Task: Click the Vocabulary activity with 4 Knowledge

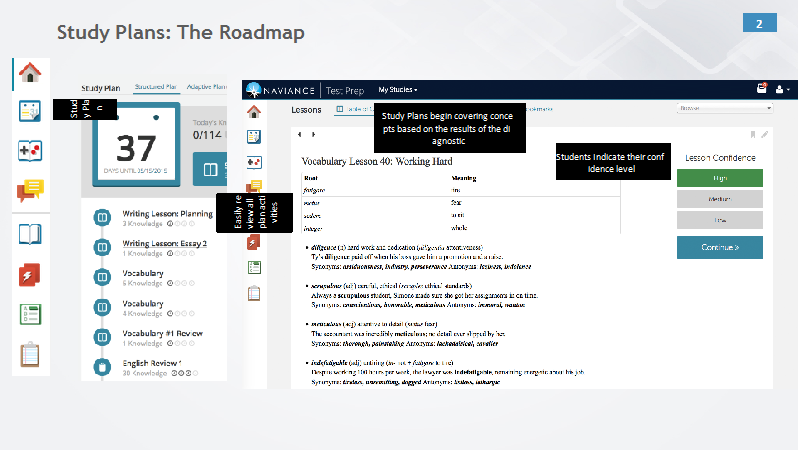Action: (143, 304)
